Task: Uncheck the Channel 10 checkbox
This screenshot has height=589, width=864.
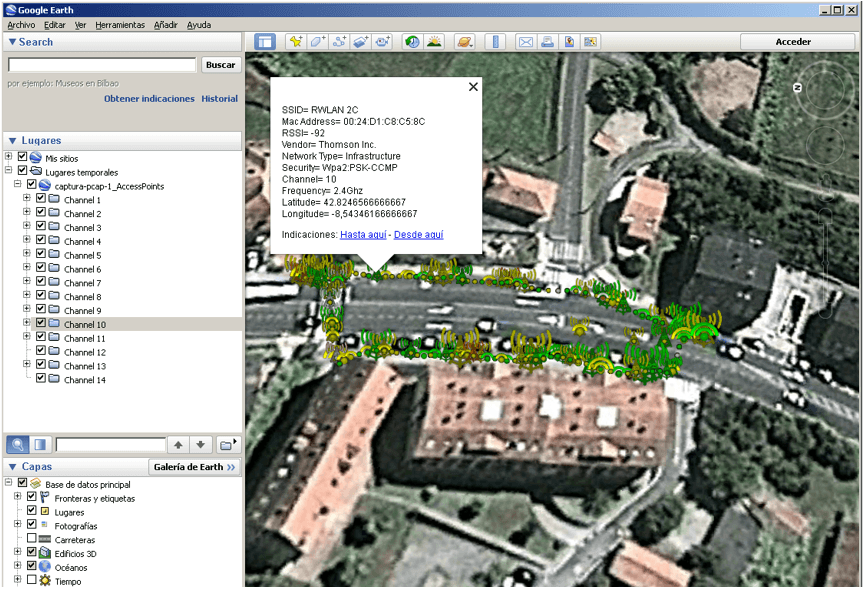Action: (41, 323)
